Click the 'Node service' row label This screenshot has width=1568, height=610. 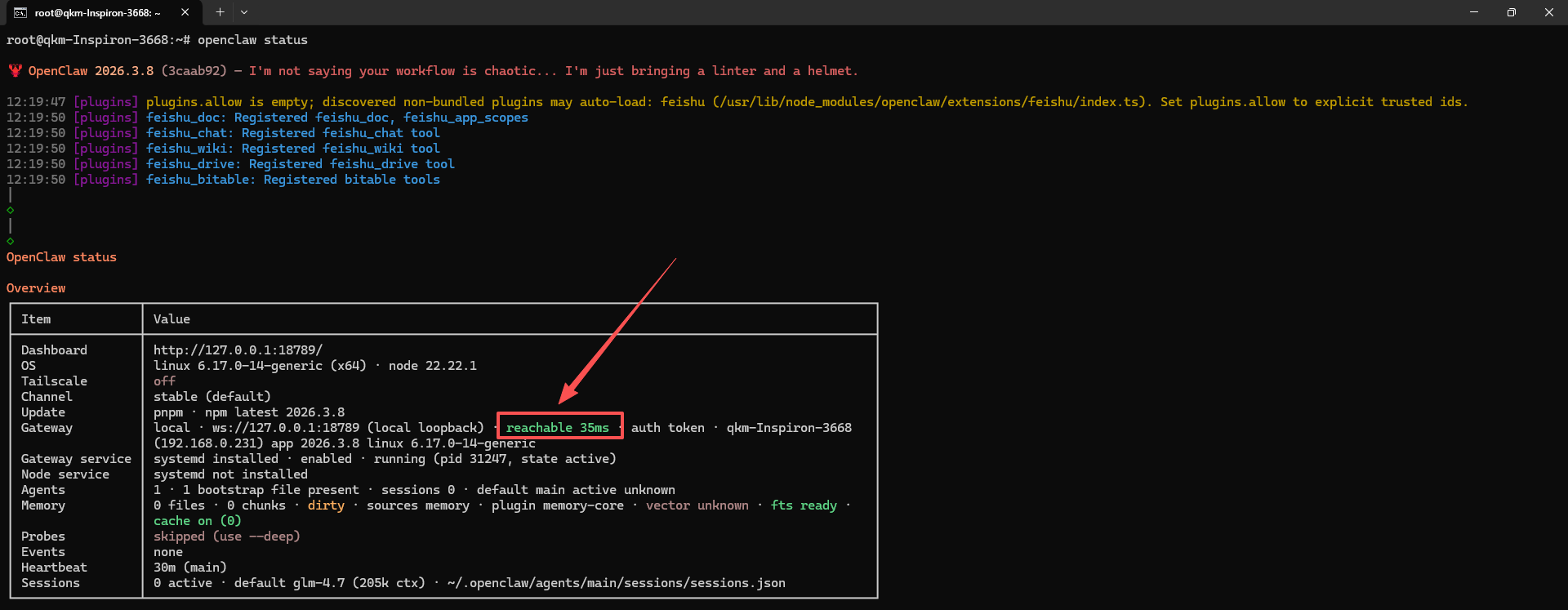(x=65, y=474)
